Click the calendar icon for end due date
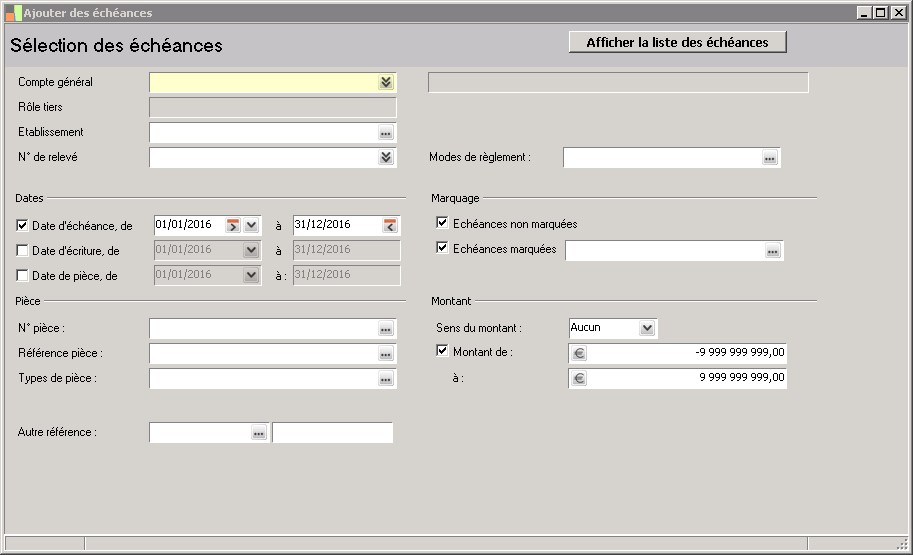Screen dimensions: 913x555 click(389, 225)
